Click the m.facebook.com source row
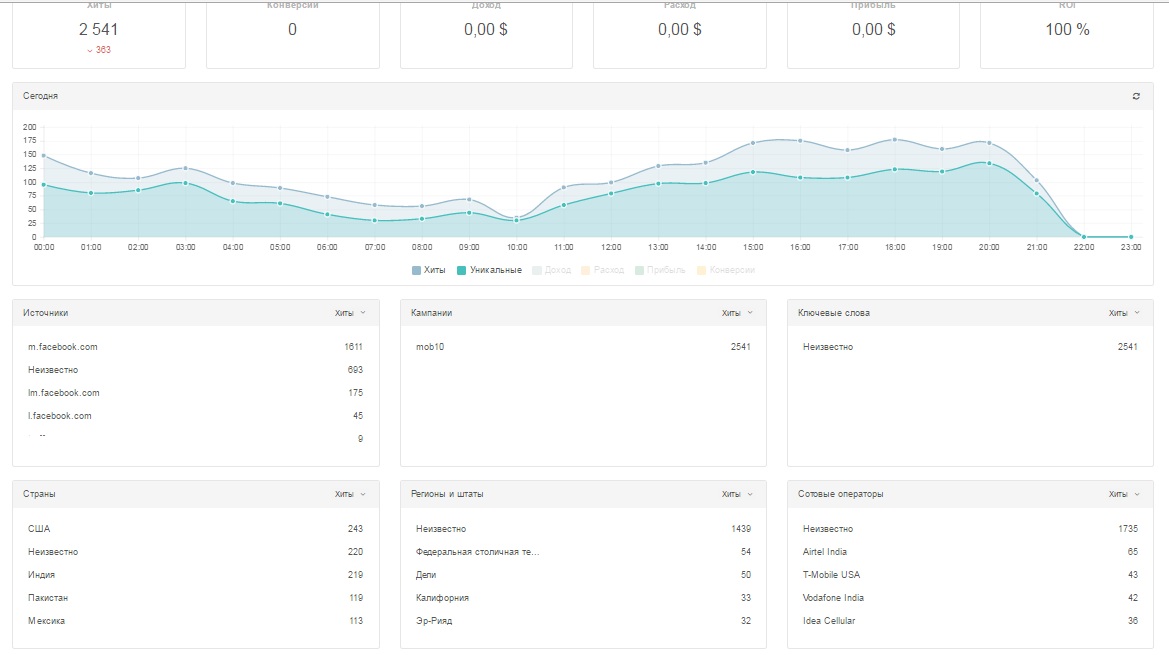 click(63, 347)
